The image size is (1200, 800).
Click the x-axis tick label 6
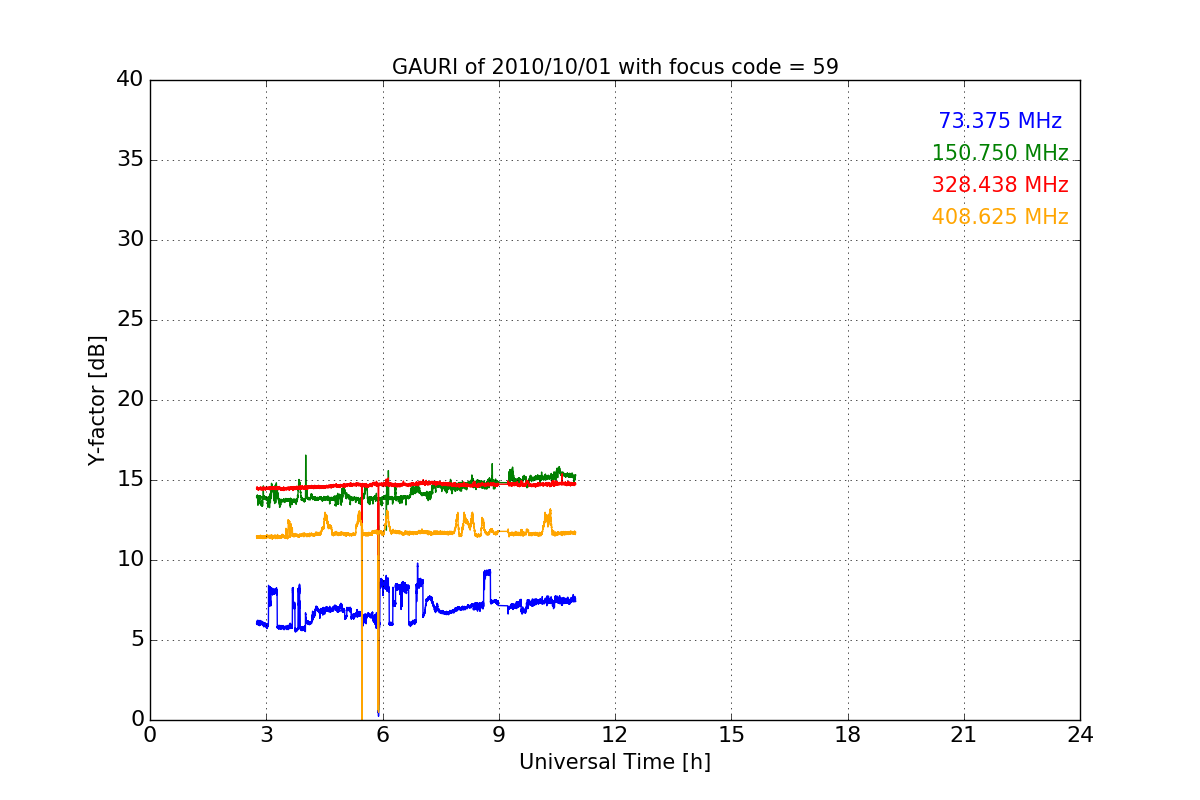tap(383, 734)
